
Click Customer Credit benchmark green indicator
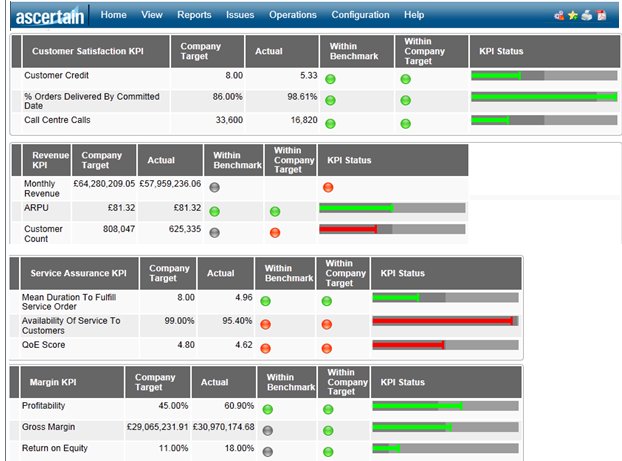click(330, 79)
